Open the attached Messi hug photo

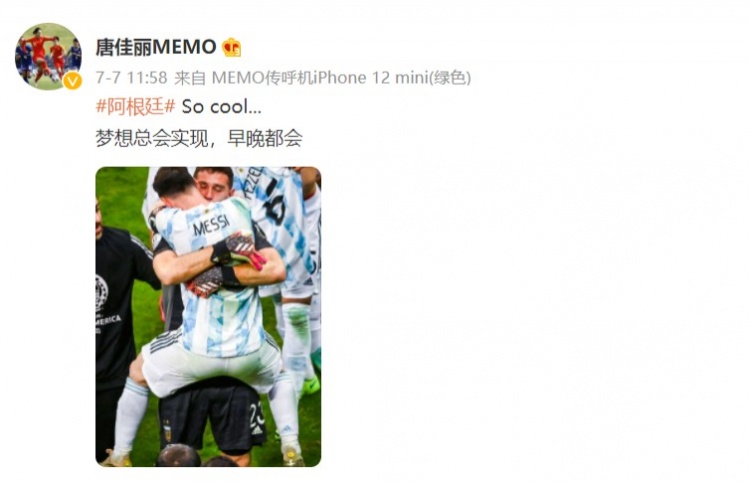pyautogui.click(x=208, y=317)
